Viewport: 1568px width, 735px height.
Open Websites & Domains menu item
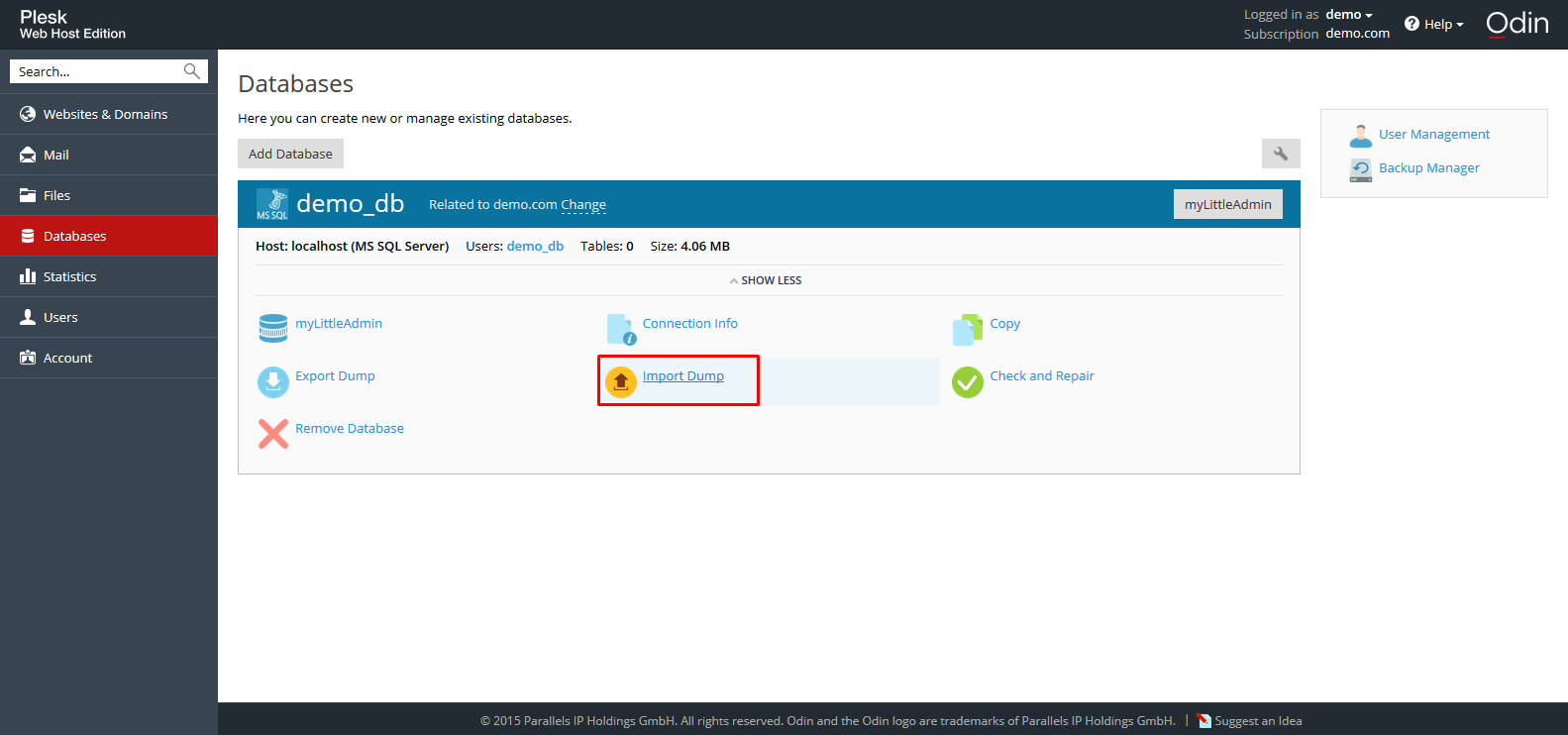109,114
